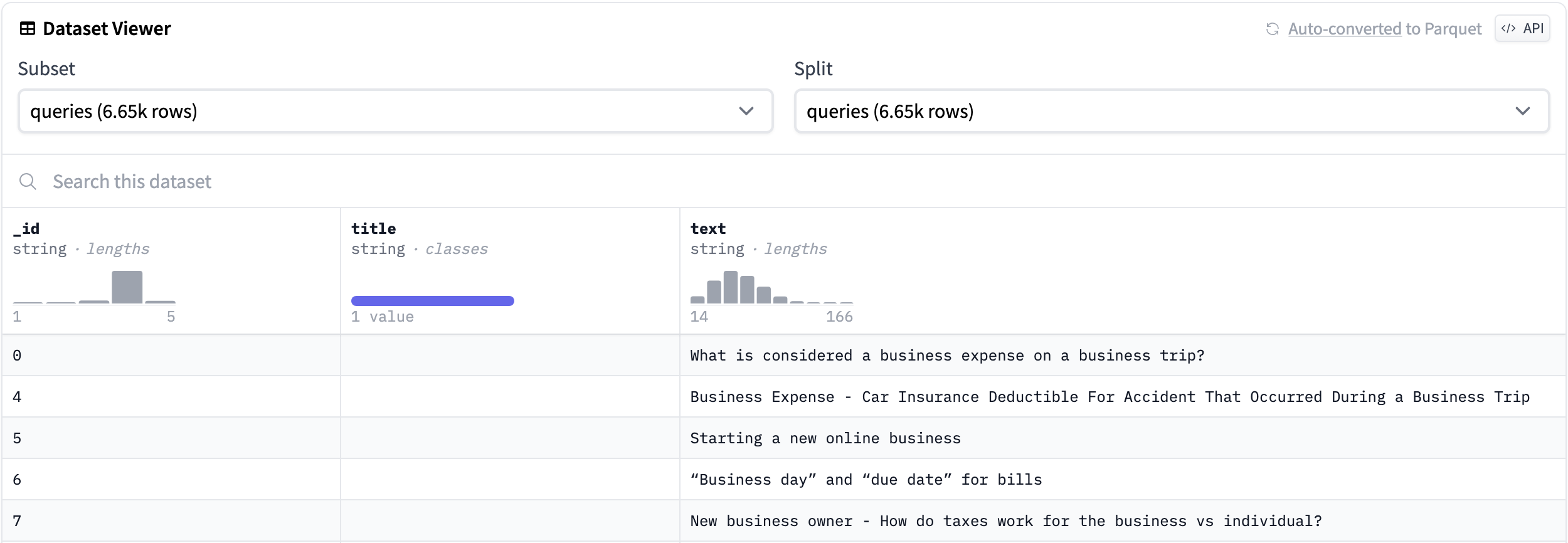Image resolution: width=1568 pixels, height=543 pixels.
Task: Click the Dataset Viewer table icon
Action: point(28,29)
